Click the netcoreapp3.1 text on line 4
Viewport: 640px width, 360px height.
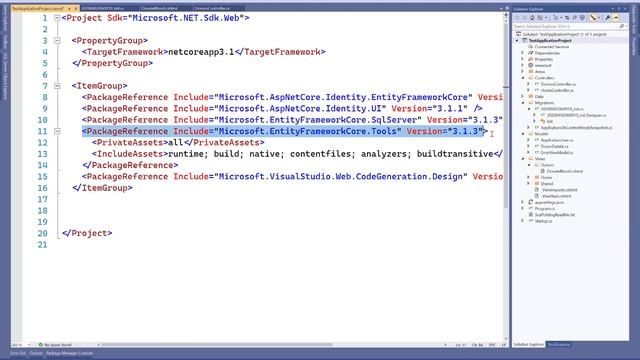(201, 52)
